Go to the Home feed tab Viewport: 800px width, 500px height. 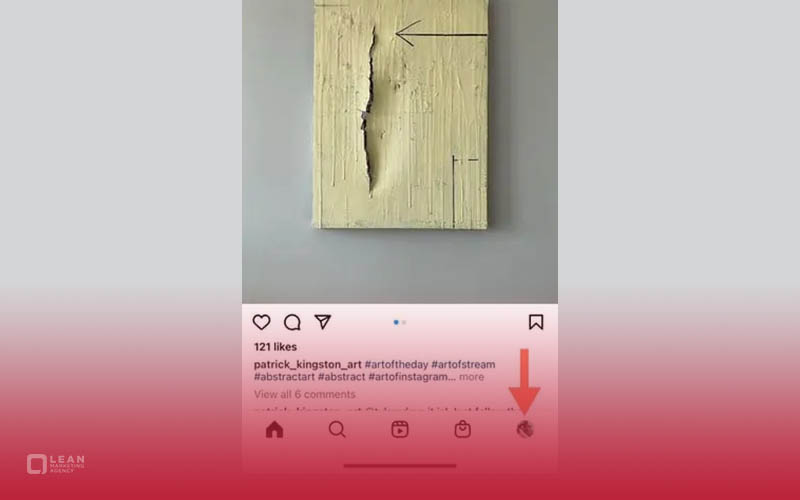pos(274,430)
